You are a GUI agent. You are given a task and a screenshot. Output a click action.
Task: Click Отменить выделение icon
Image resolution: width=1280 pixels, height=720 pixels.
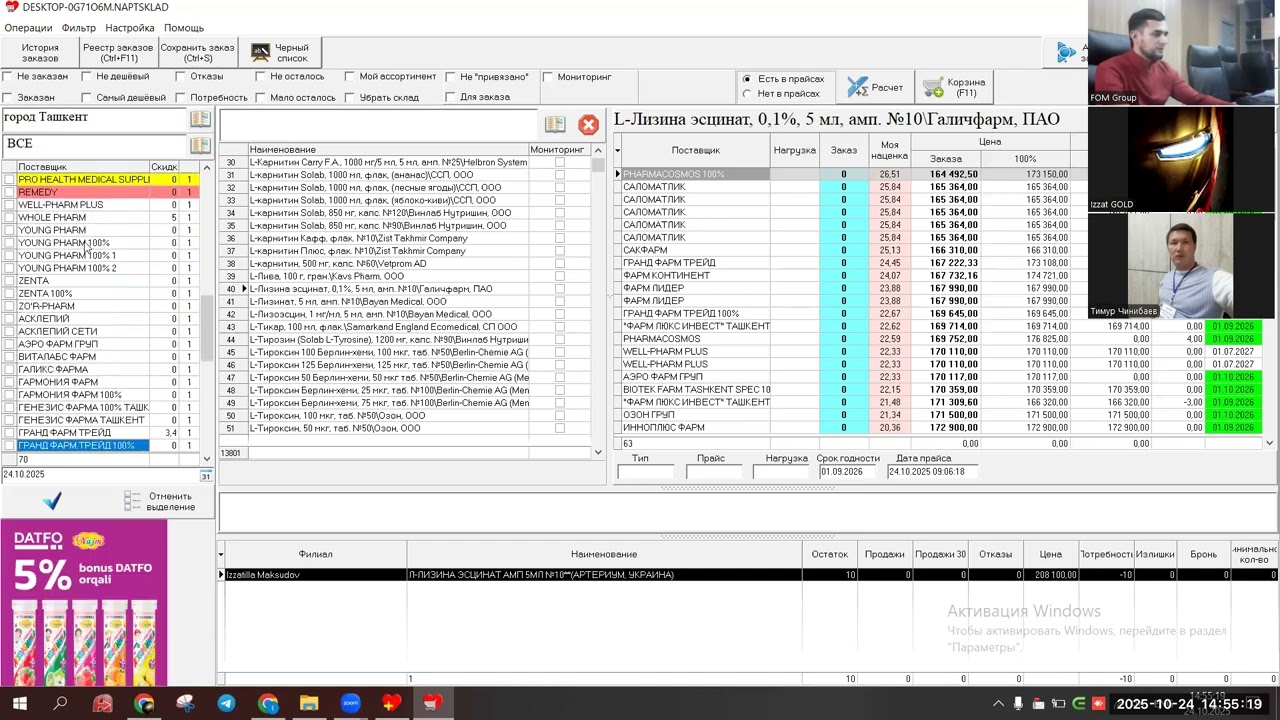tap(133, 501)
